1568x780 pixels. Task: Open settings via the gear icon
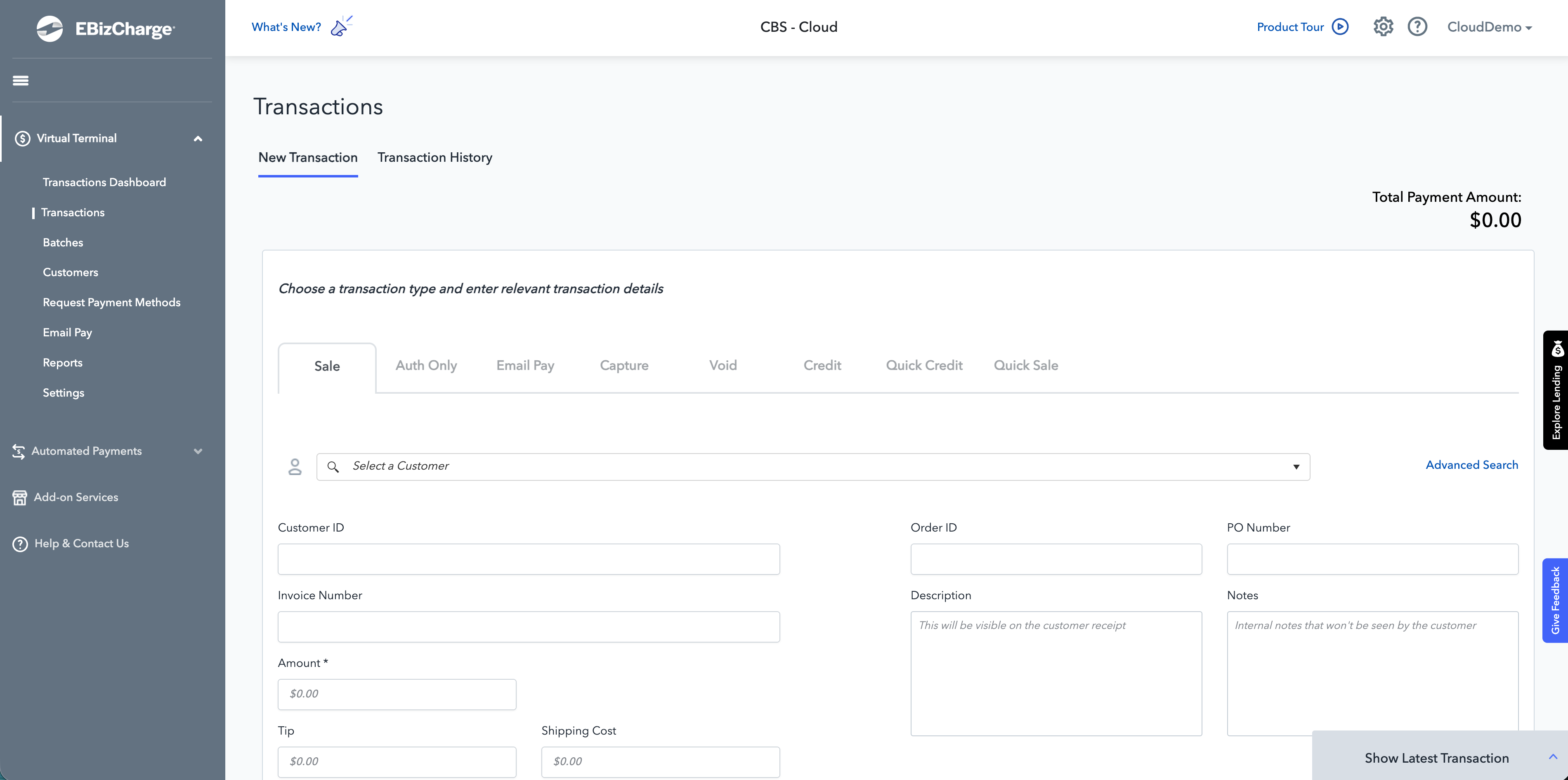point(1383,27)
